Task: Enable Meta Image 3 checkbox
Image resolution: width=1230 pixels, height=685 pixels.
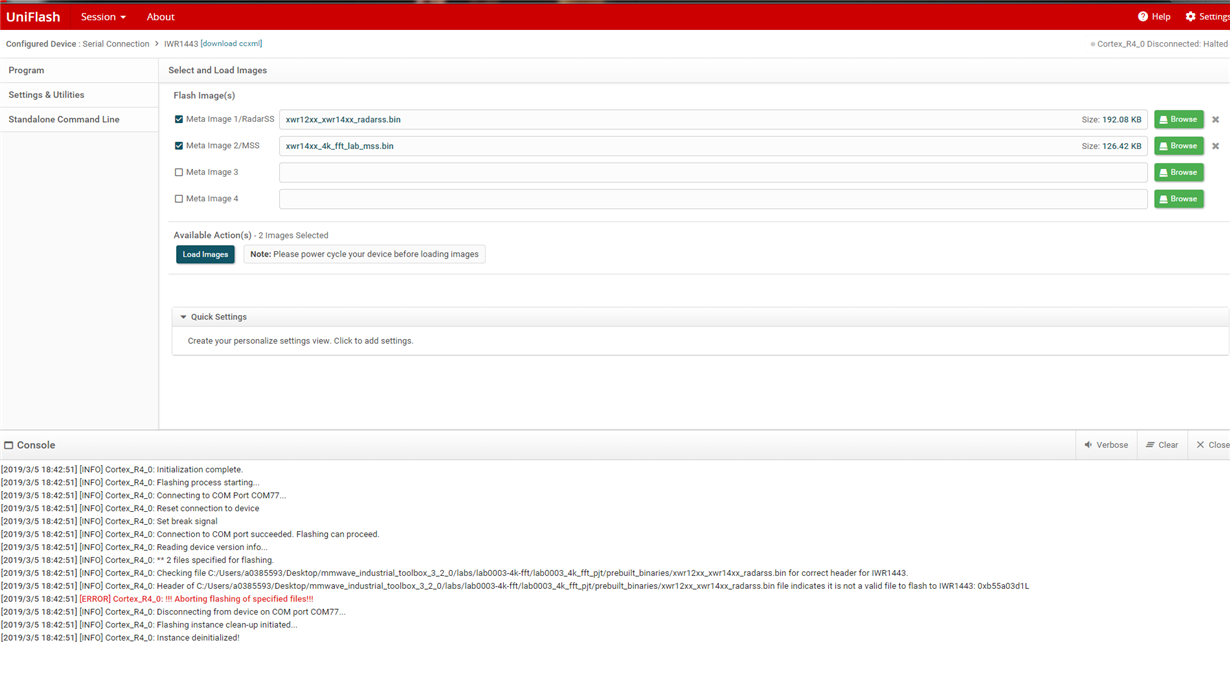Action: point(179,172)
